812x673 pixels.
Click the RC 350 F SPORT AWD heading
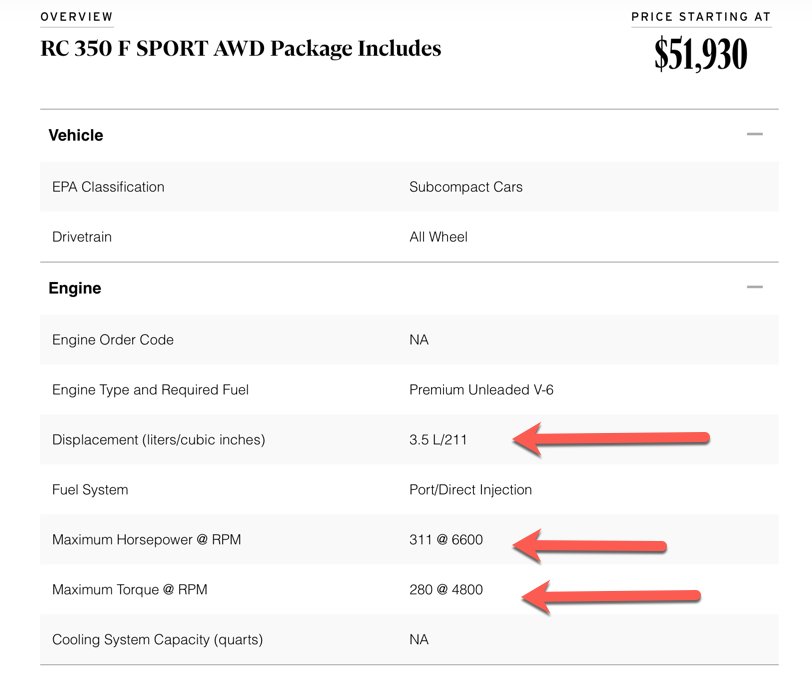coord(241,48)
